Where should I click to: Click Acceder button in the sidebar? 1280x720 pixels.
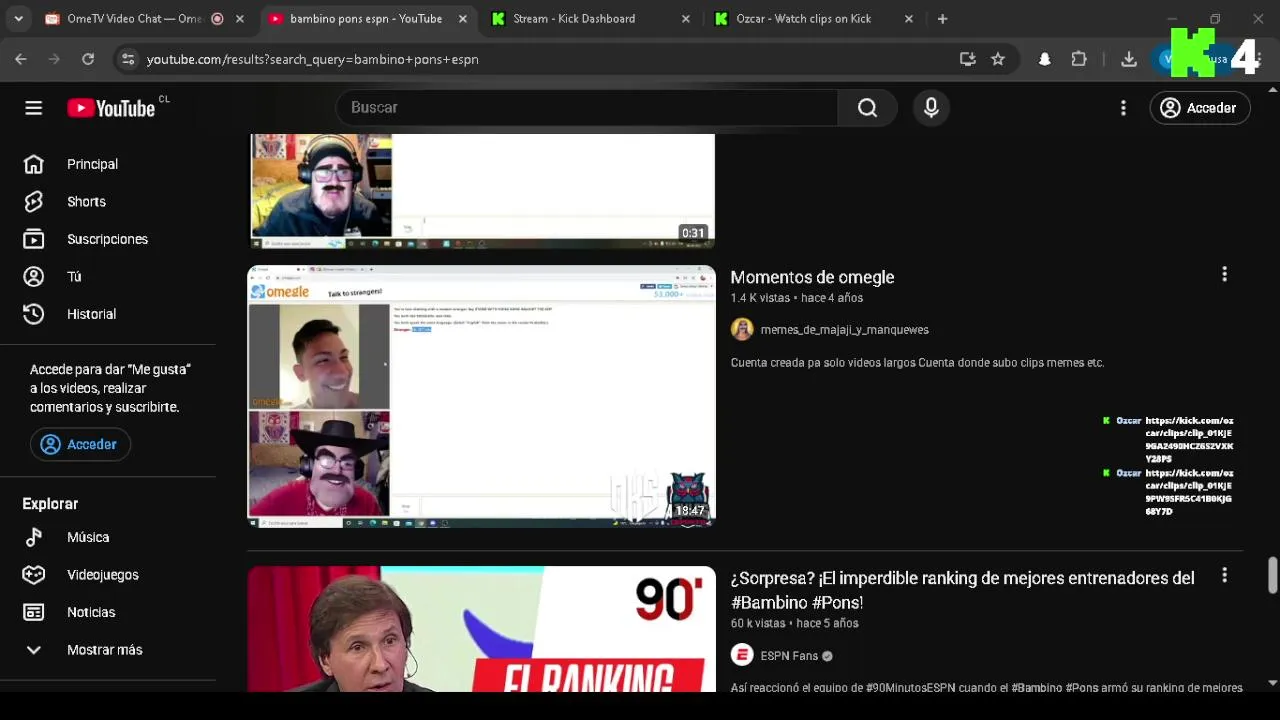[x=80, y=445]
